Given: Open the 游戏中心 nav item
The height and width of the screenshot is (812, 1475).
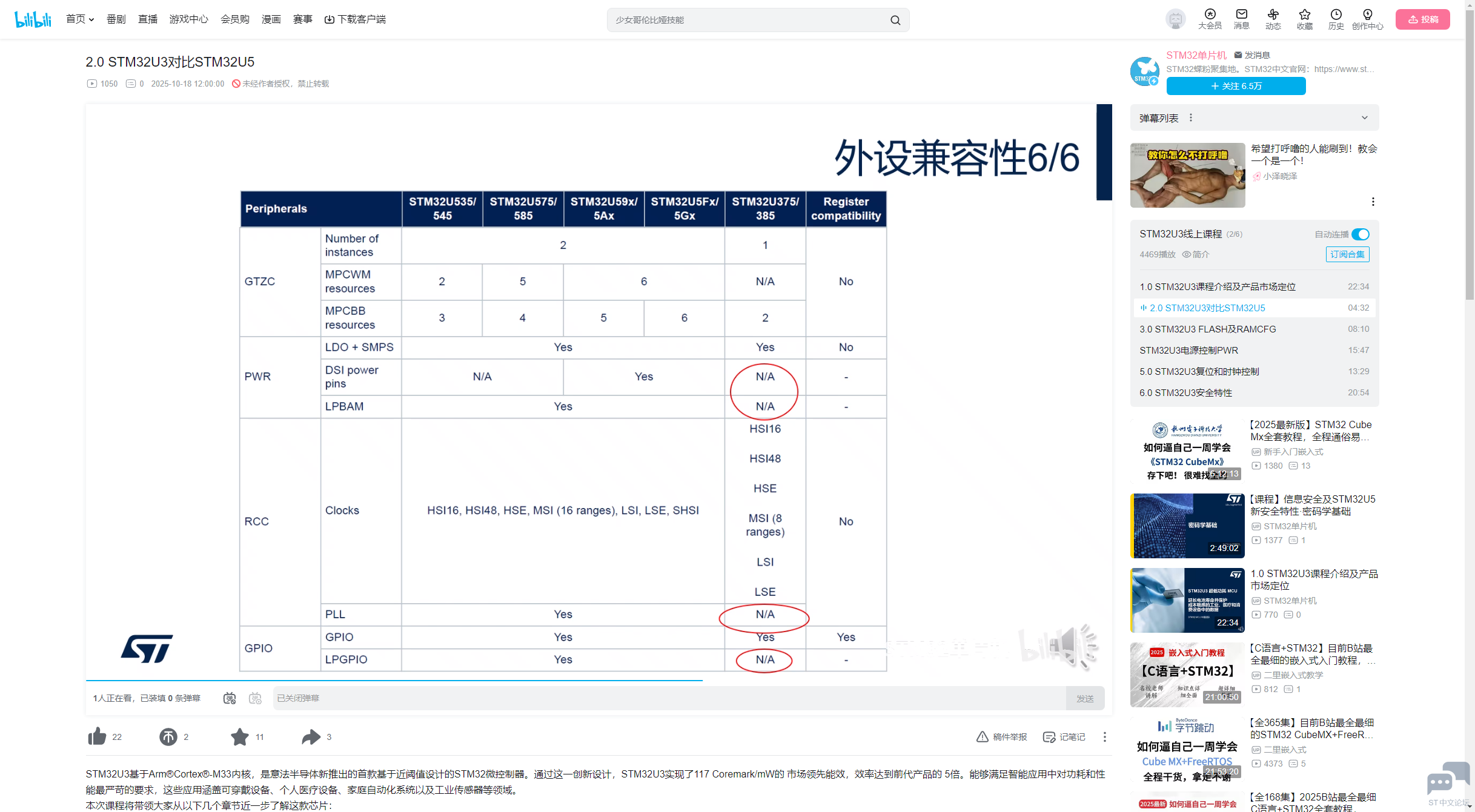Looking at the screenshot, I should point(189,19).
